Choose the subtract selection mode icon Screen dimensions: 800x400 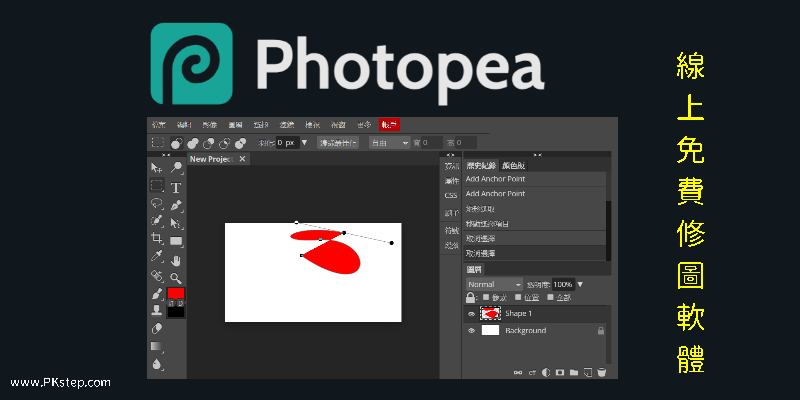point(209,143)
